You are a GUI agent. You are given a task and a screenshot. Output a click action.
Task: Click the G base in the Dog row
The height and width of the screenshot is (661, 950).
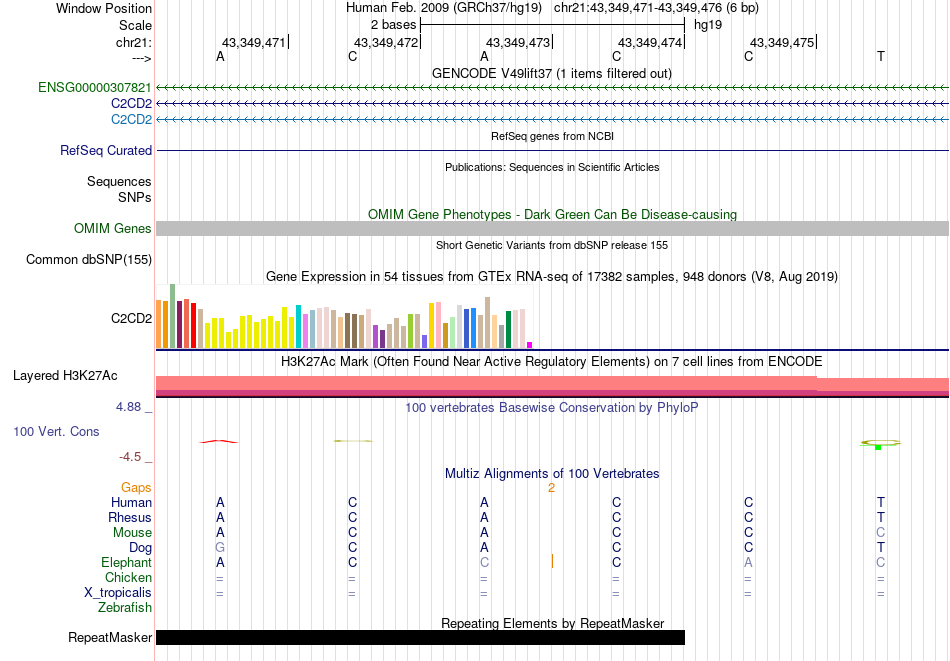(220, 548)
